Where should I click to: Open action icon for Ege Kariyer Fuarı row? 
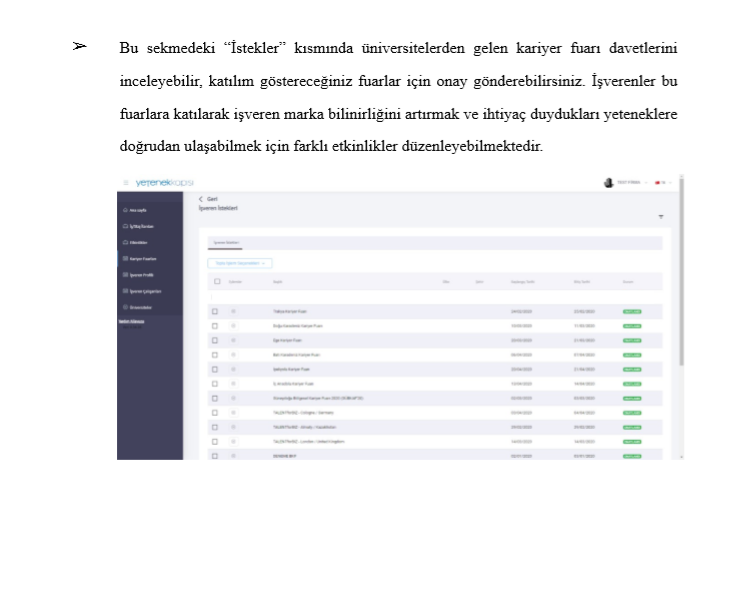coord(233,340)
